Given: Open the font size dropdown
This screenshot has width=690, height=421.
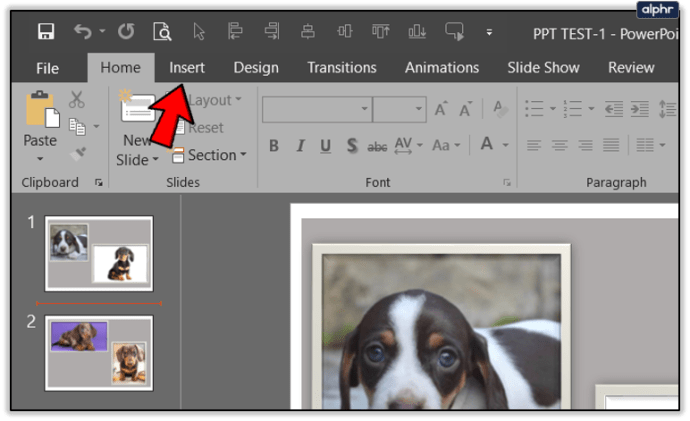Looking at the screenshot, I should [x=447, y=109].
